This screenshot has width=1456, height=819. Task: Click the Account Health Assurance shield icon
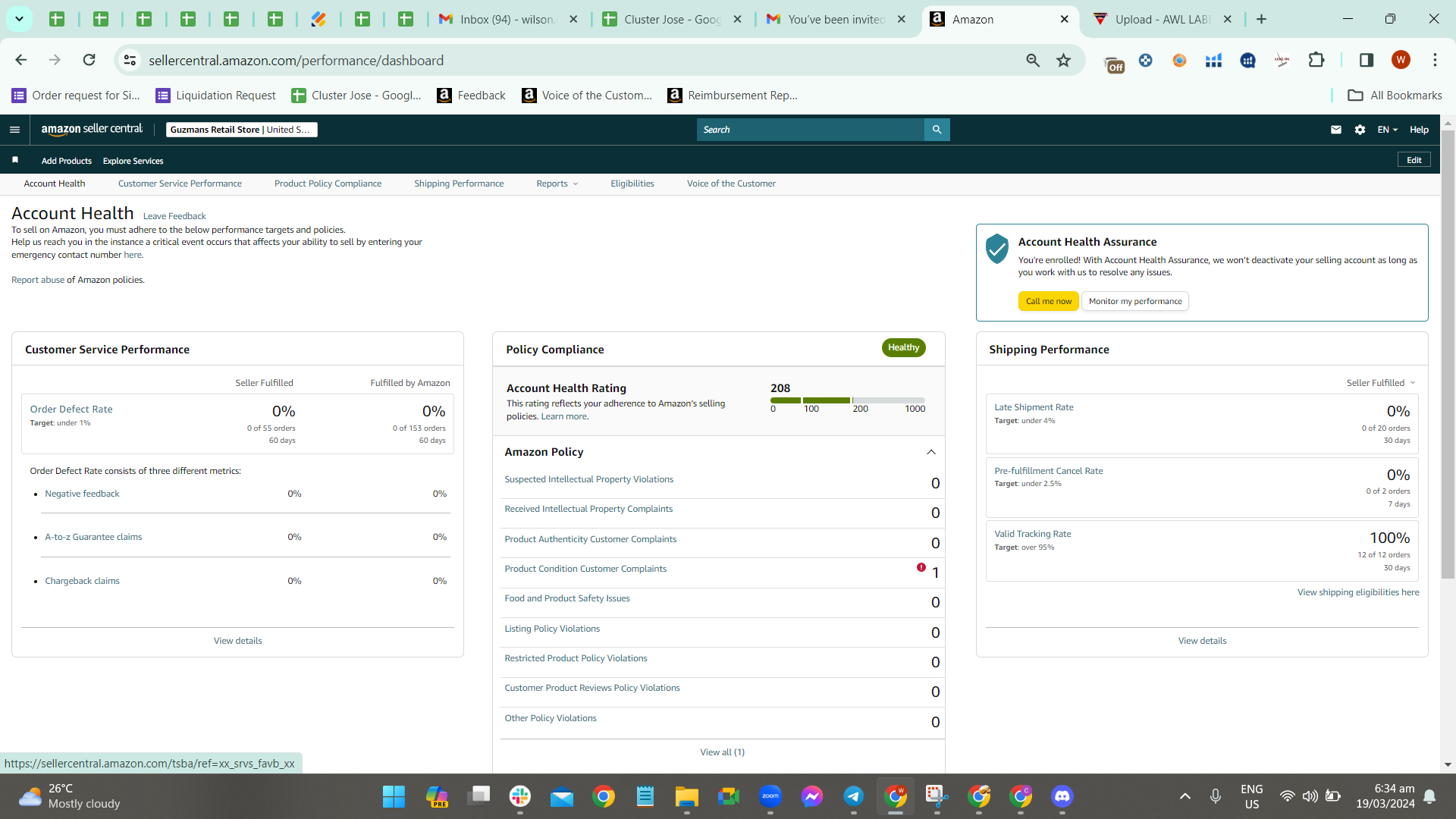996,249
